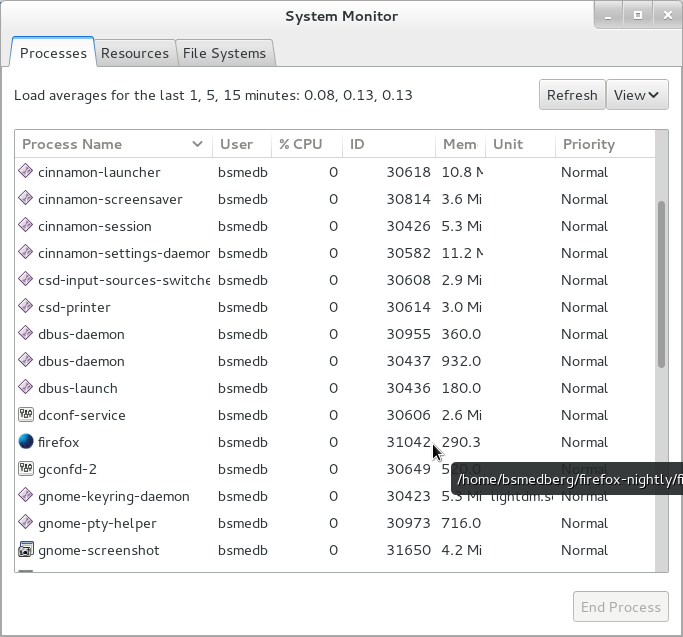Switch to the Processes tab

[x=53, y=53]
